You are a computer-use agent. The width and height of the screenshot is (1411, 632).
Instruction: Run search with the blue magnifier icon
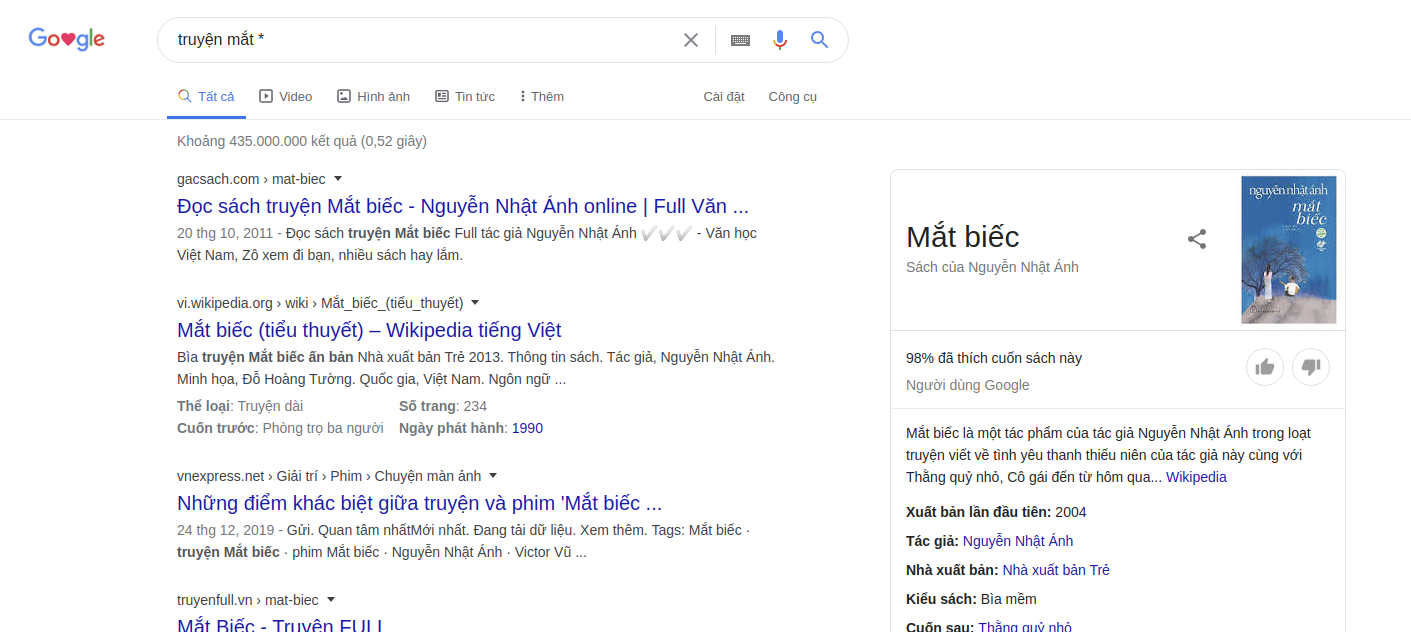pyautogui.click(x=820, y=40)
